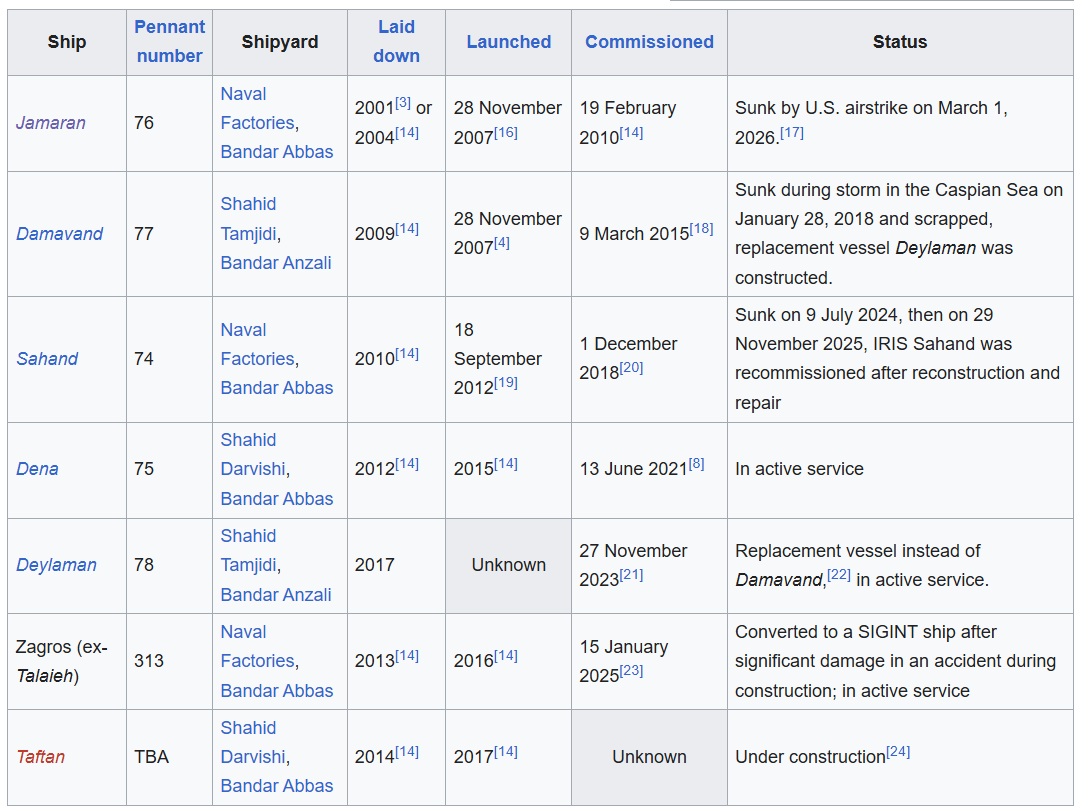Open citation 19 on Sahand's launch date

[506, 382]
